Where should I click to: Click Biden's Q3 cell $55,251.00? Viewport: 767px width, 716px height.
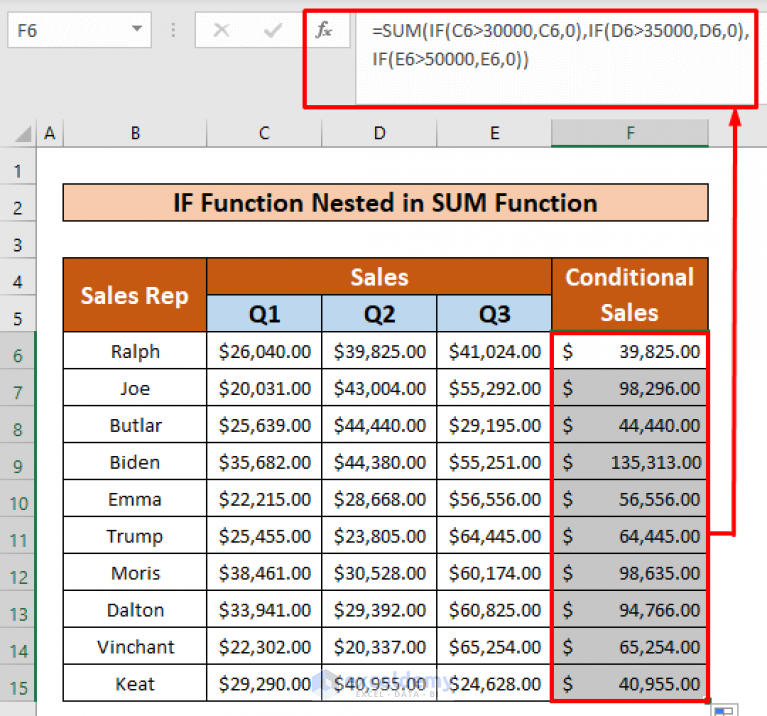[x=494, y=462]
